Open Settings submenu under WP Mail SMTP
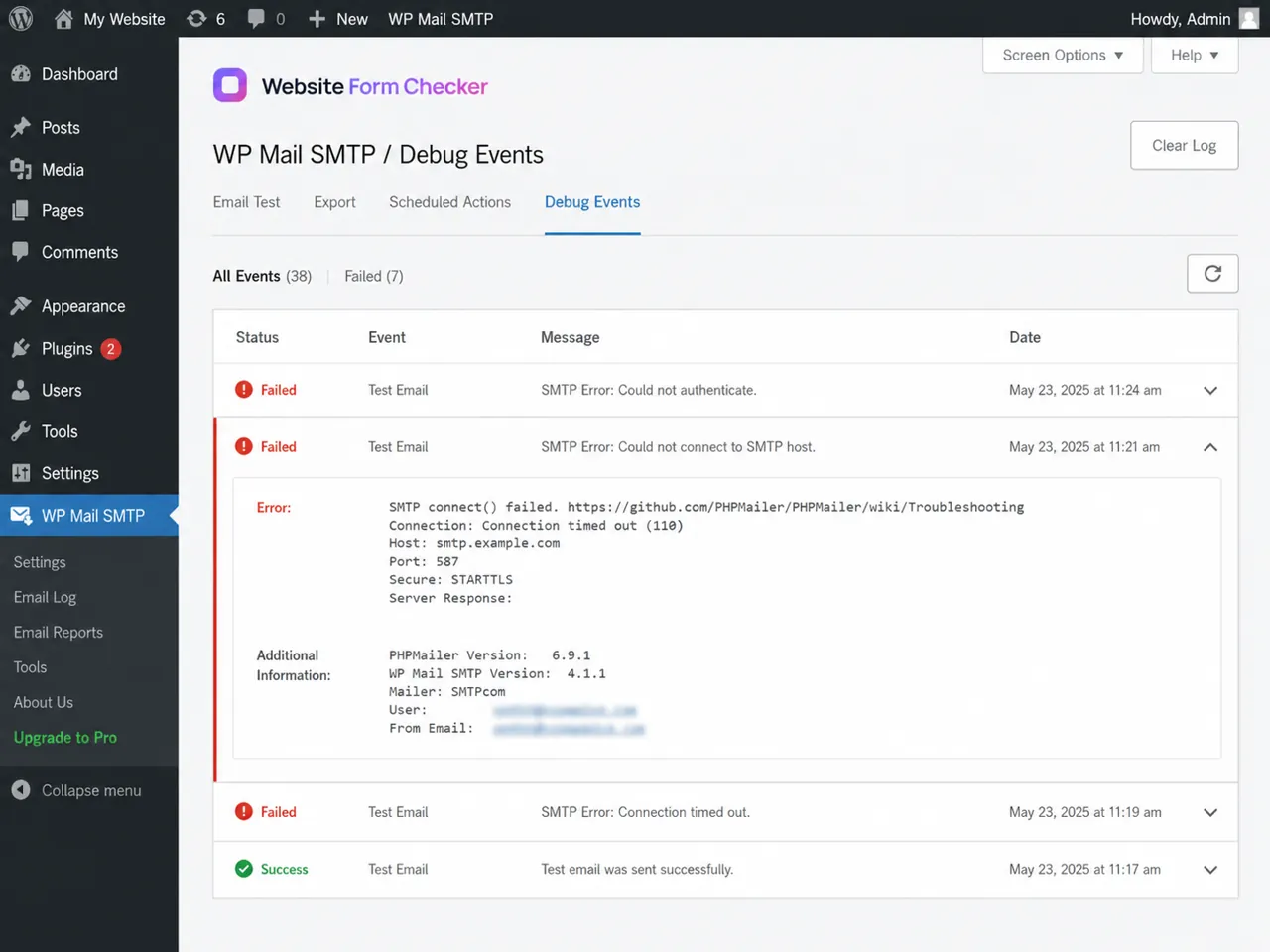This screenshot has height=952, width=1270. pos(40,562)
